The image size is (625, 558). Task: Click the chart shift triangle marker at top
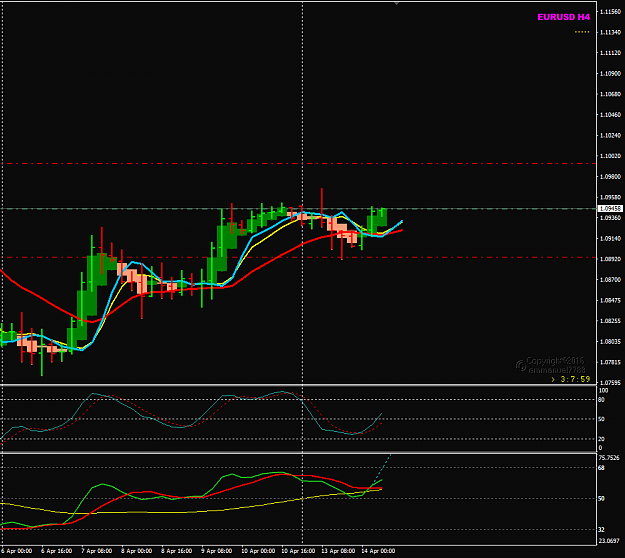pyautogui.click(x=396, y=4)
